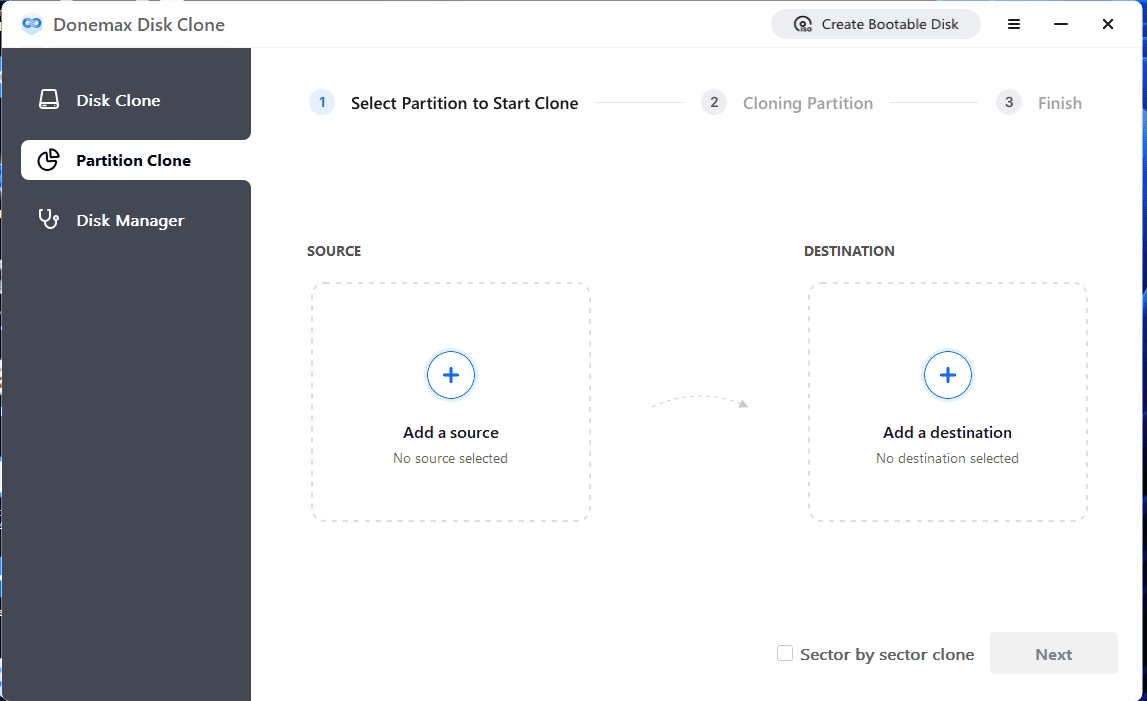Switch to Disk Manager tab
The image size is (1147, 701).
[127, 220]
